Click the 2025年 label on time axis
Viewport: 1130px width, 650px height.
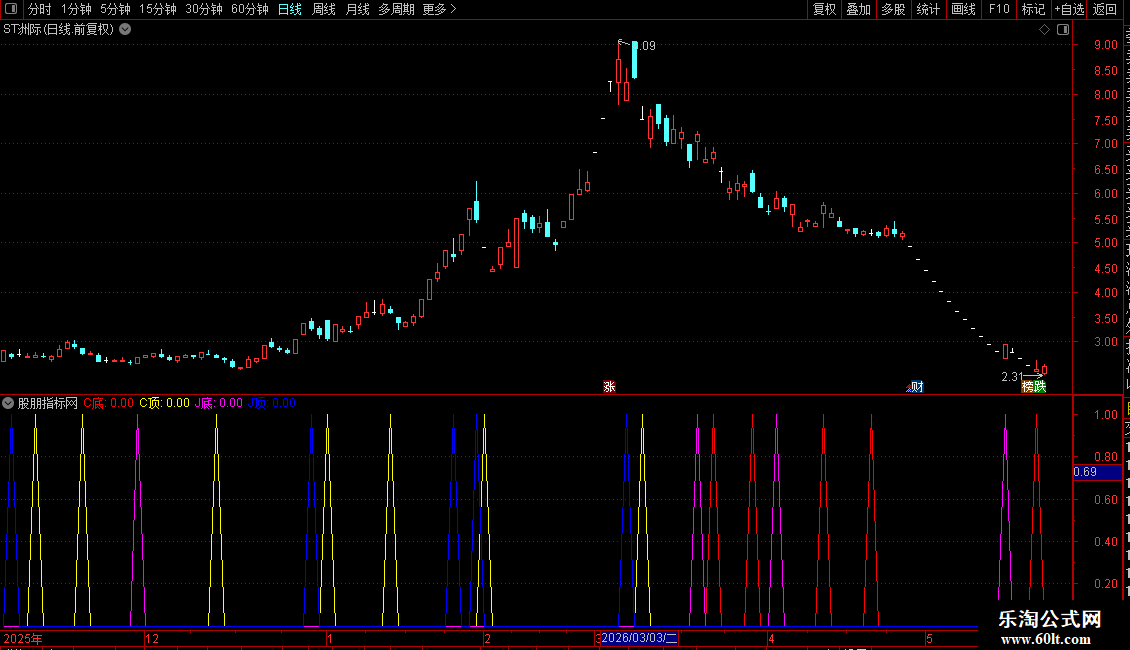tap(23, 638)
